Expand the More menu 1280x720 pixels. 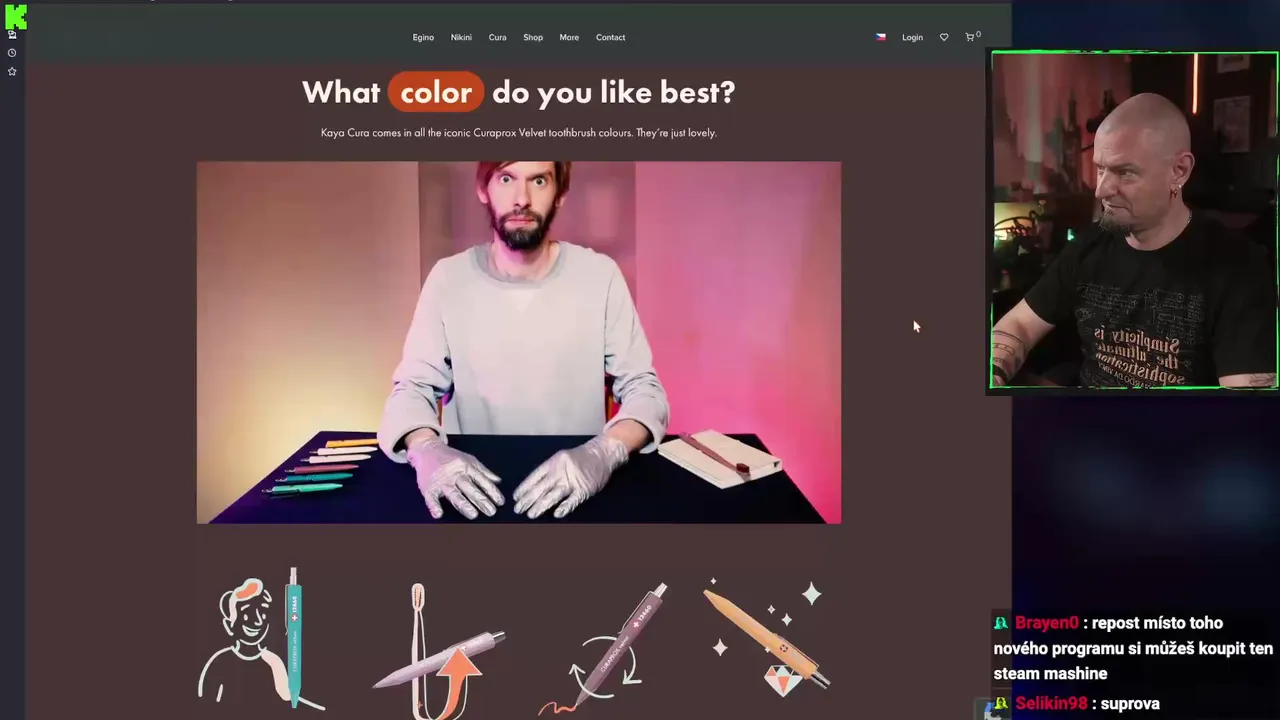[569, 37]
